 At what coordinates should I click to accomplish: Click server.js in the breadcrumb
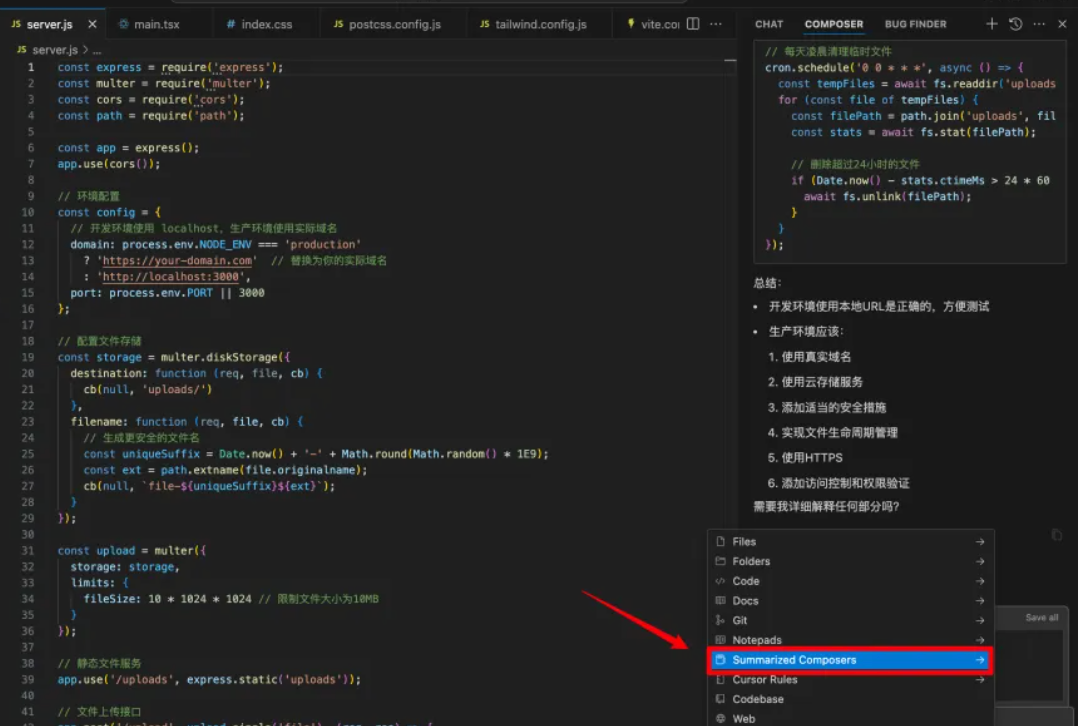click(x=55, y=50)
